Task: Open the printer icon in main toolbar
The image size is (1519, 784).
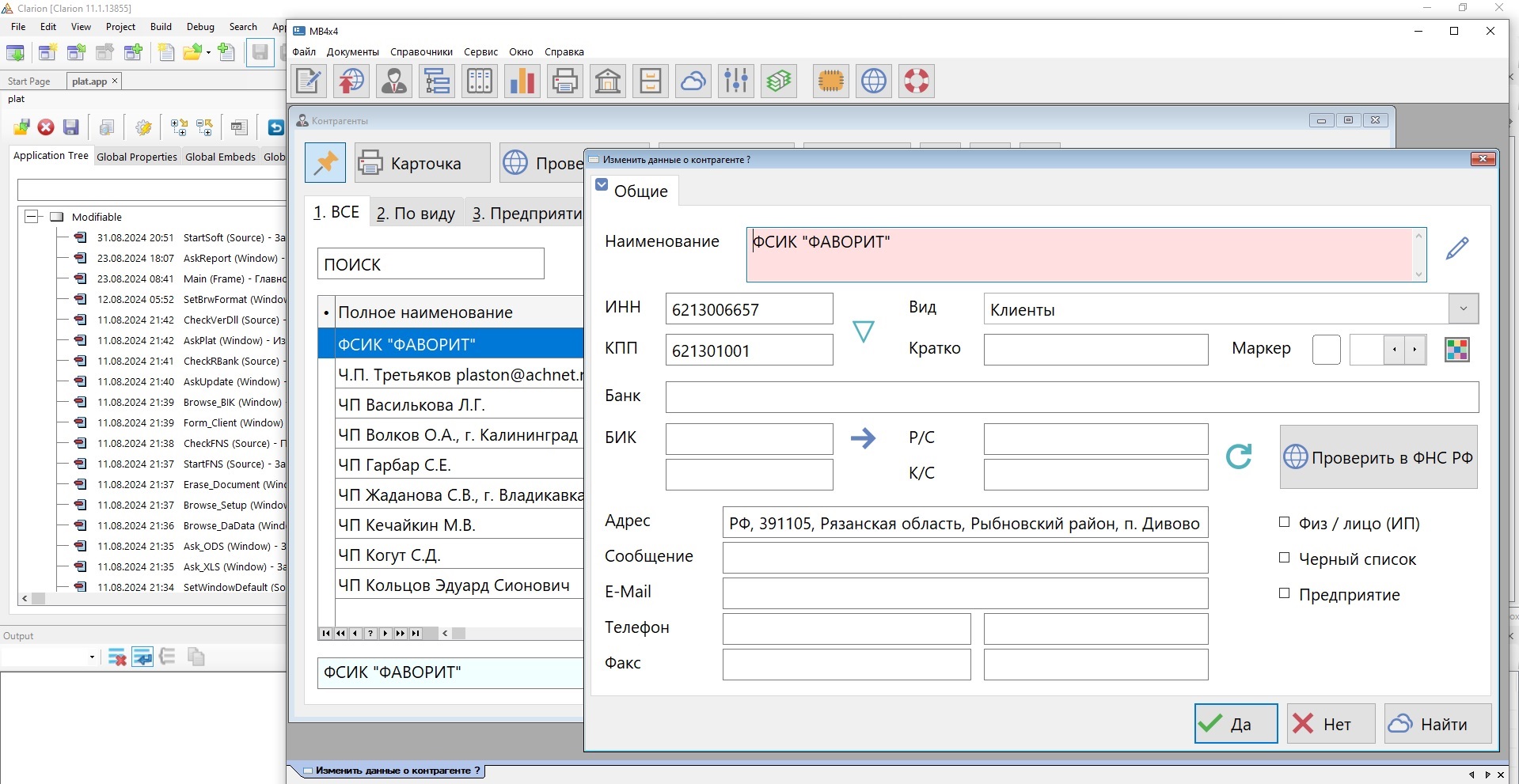Action: pyautogui.click(x=565, y=81)
